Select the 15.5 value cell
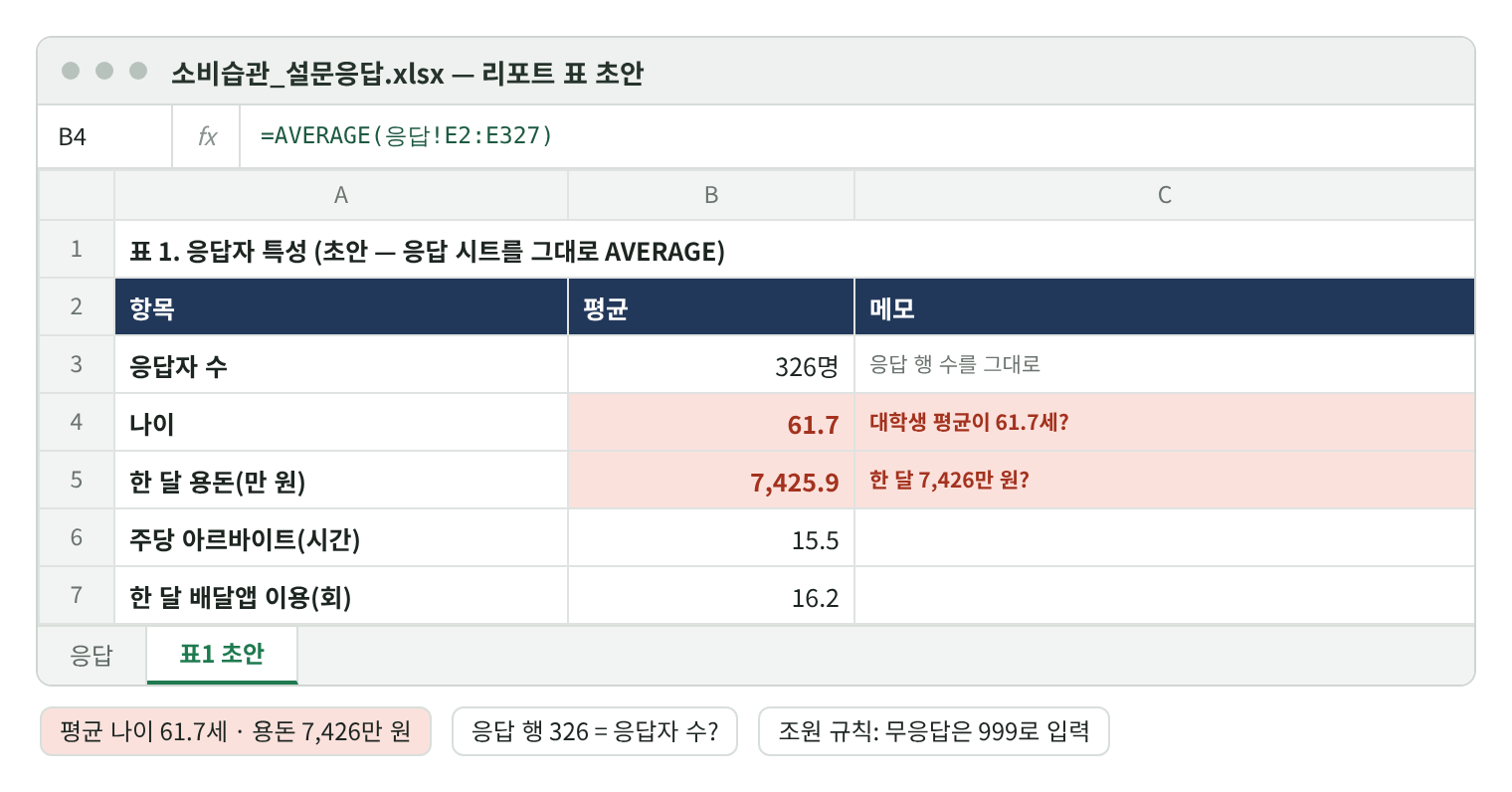The width and height of the screenshot is (1512, 792). click(711, 538)
